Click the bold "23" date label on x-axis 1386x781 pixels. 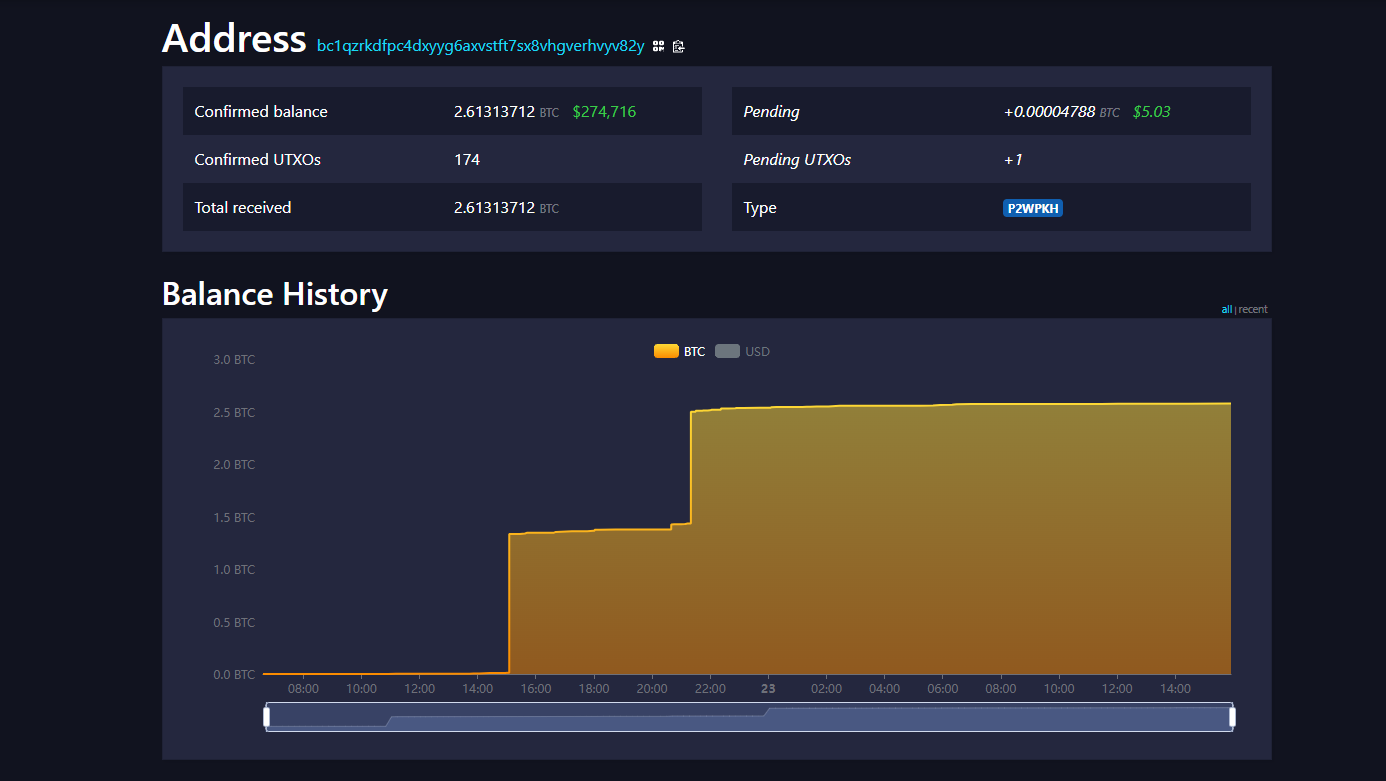[768, 689]
